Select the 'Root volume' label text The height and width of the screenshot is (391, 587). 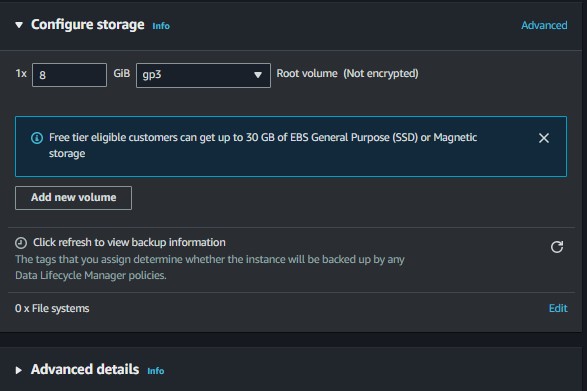(307, 73)
